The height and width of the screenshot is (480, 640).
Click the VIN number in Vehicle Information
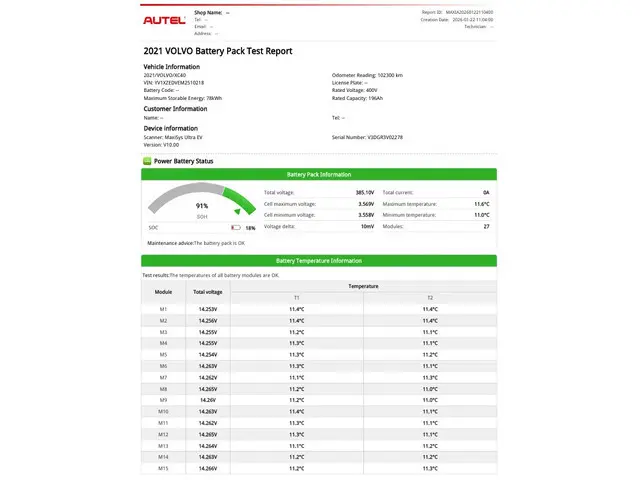175,82
